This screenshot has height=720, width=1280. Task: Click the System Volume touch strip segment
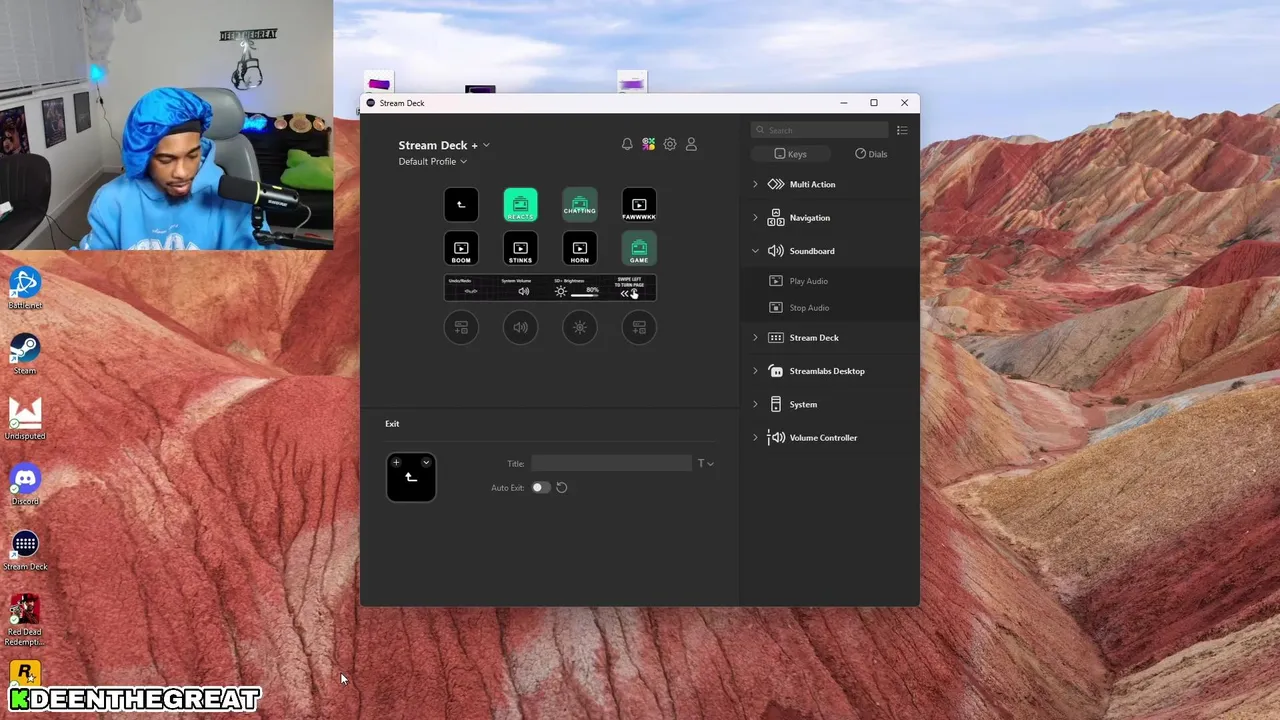click(x=523, y=287)
